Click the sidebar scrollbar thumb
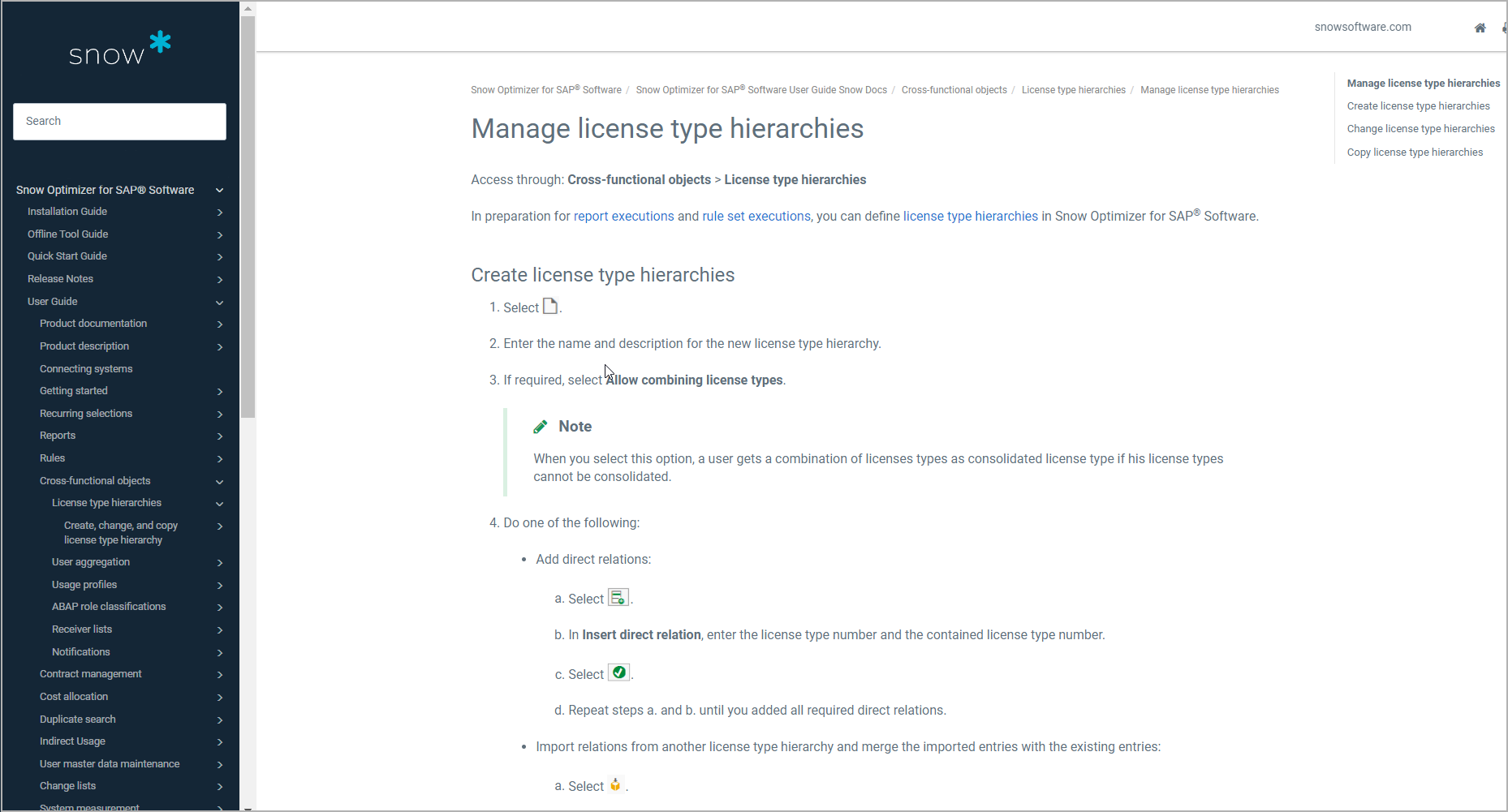 (x=248, y=216)
